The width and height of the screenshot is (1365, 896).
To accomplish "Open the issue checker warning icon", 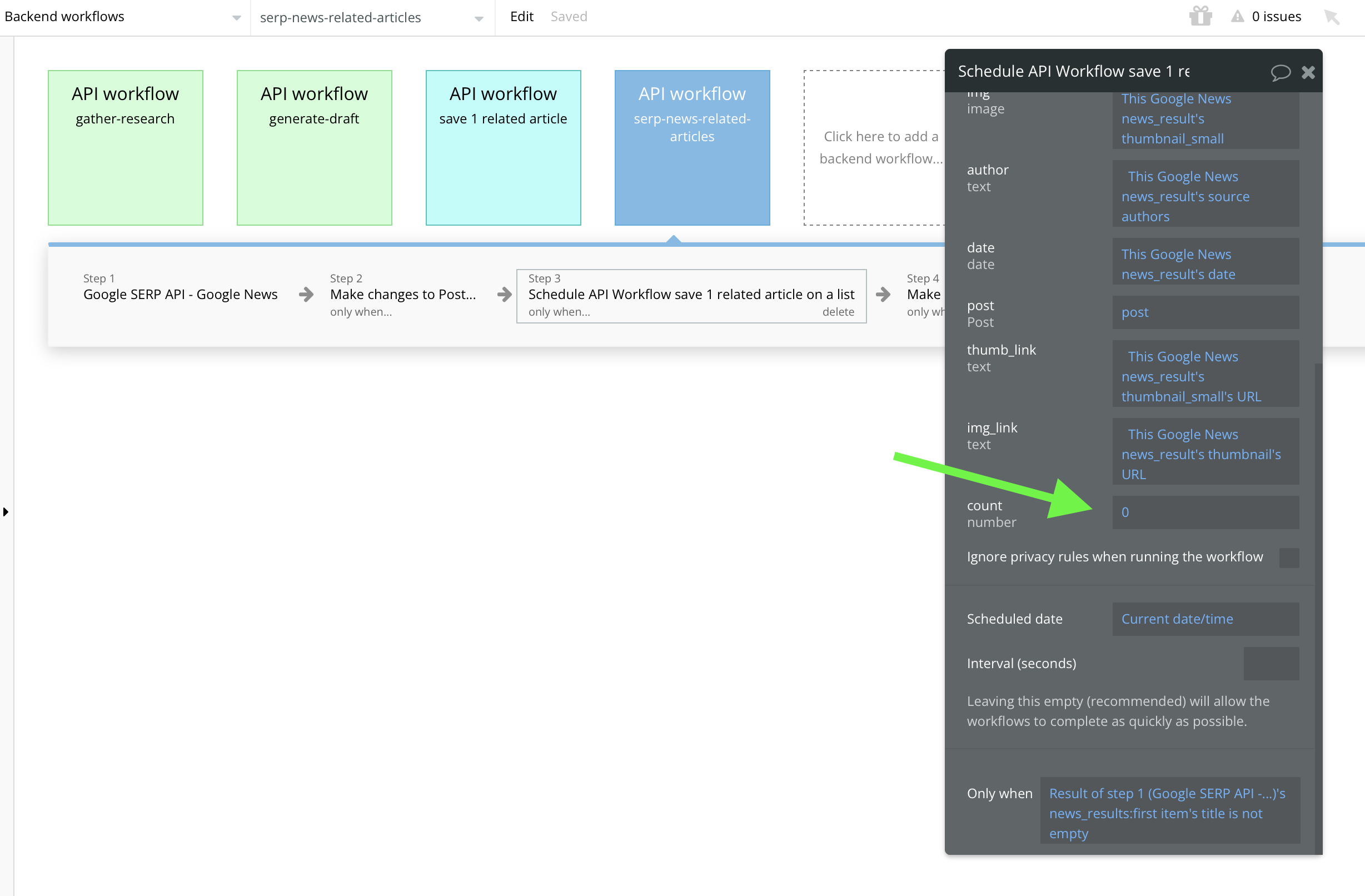I will (x=1237, y=17).
